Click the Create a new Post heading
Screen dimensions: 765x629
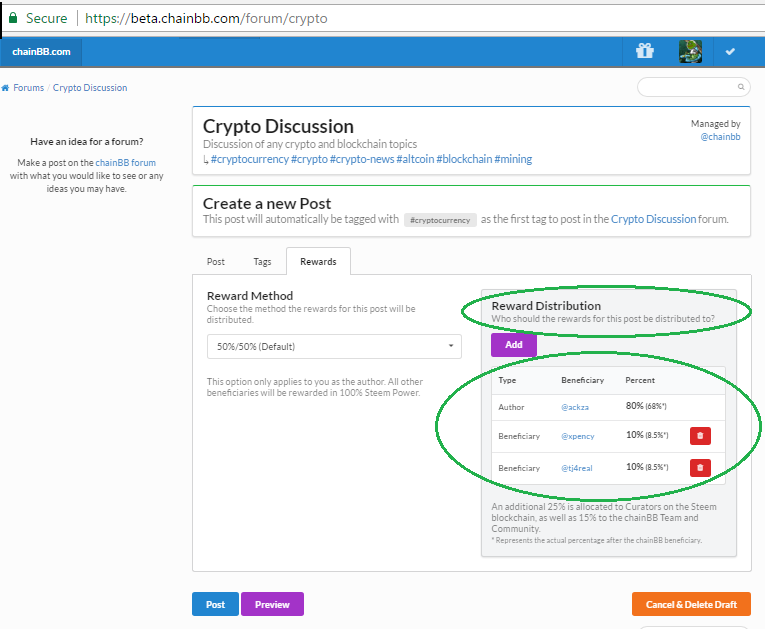(x=267, y=203)
